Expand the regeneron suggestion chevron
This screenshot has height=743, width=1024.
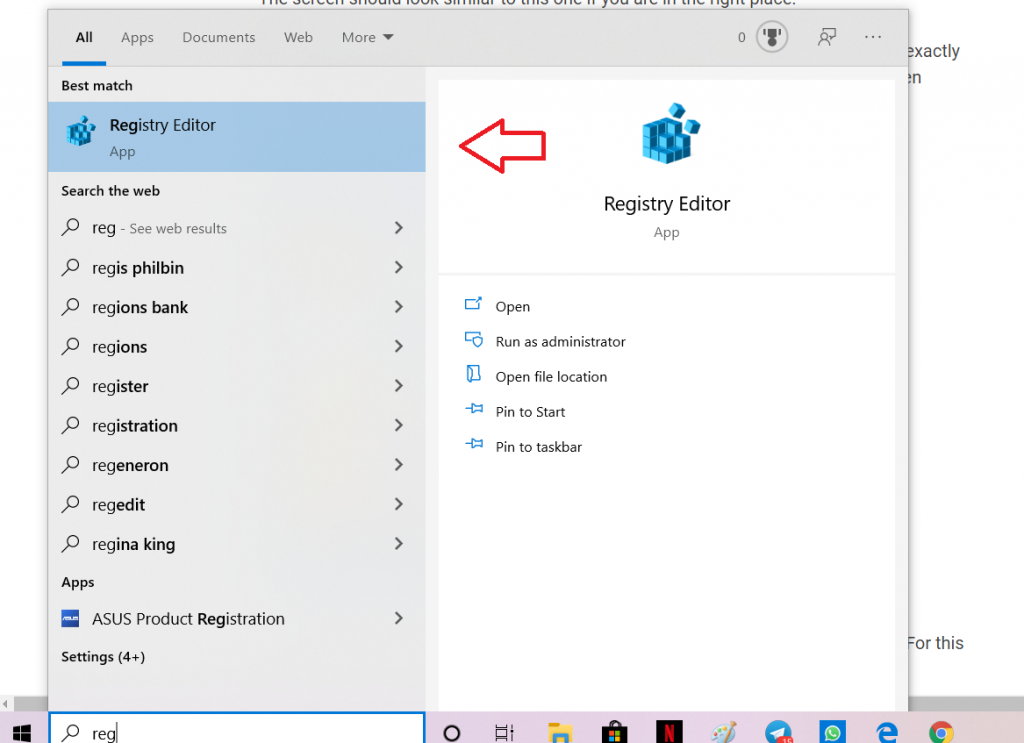click(398, 464)
